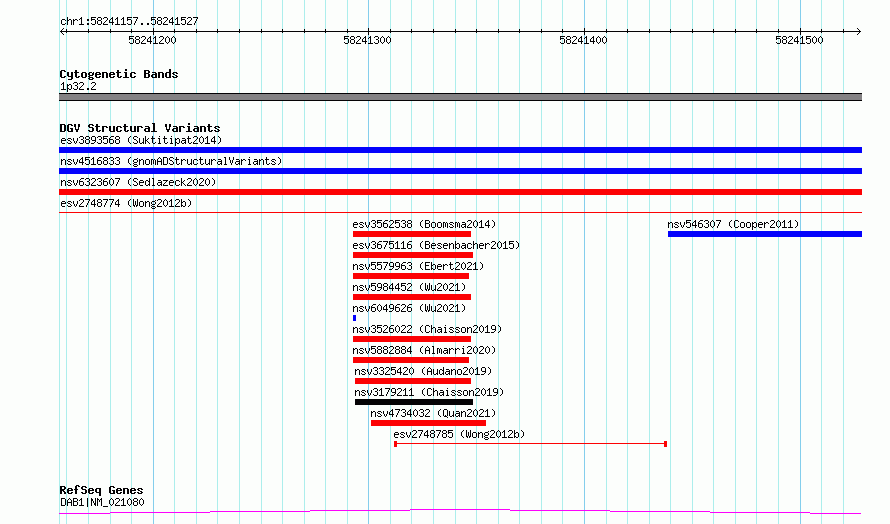Click red bar below esv3675116 (Besenbacher2015)
Image resolution: width=890 pixels, height=524 pixels.
pyautogui.click(x=413, y=255)
